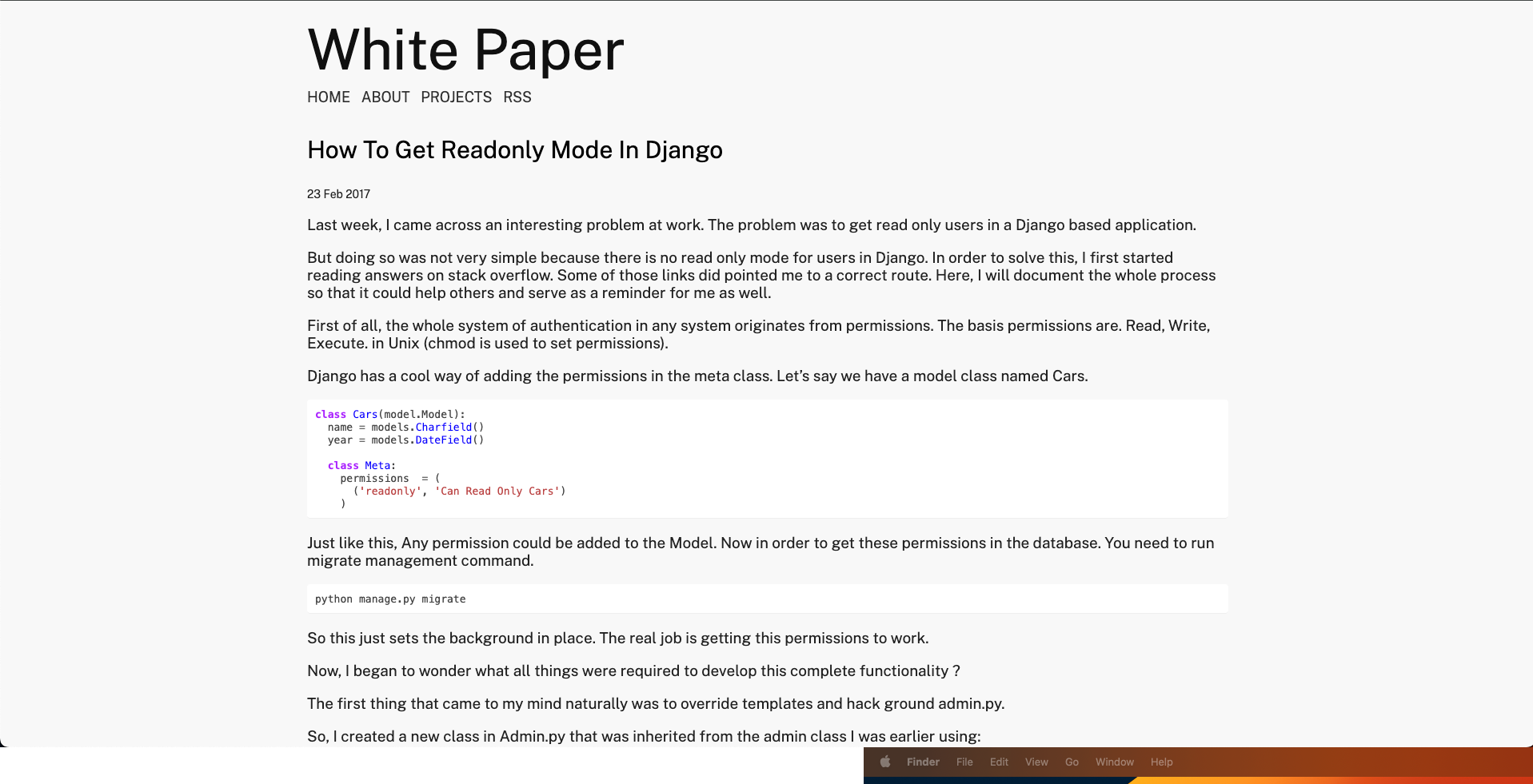1533x784 pixels.
Task: Open the Help menu in menu bar
Action: (1161, 762)
